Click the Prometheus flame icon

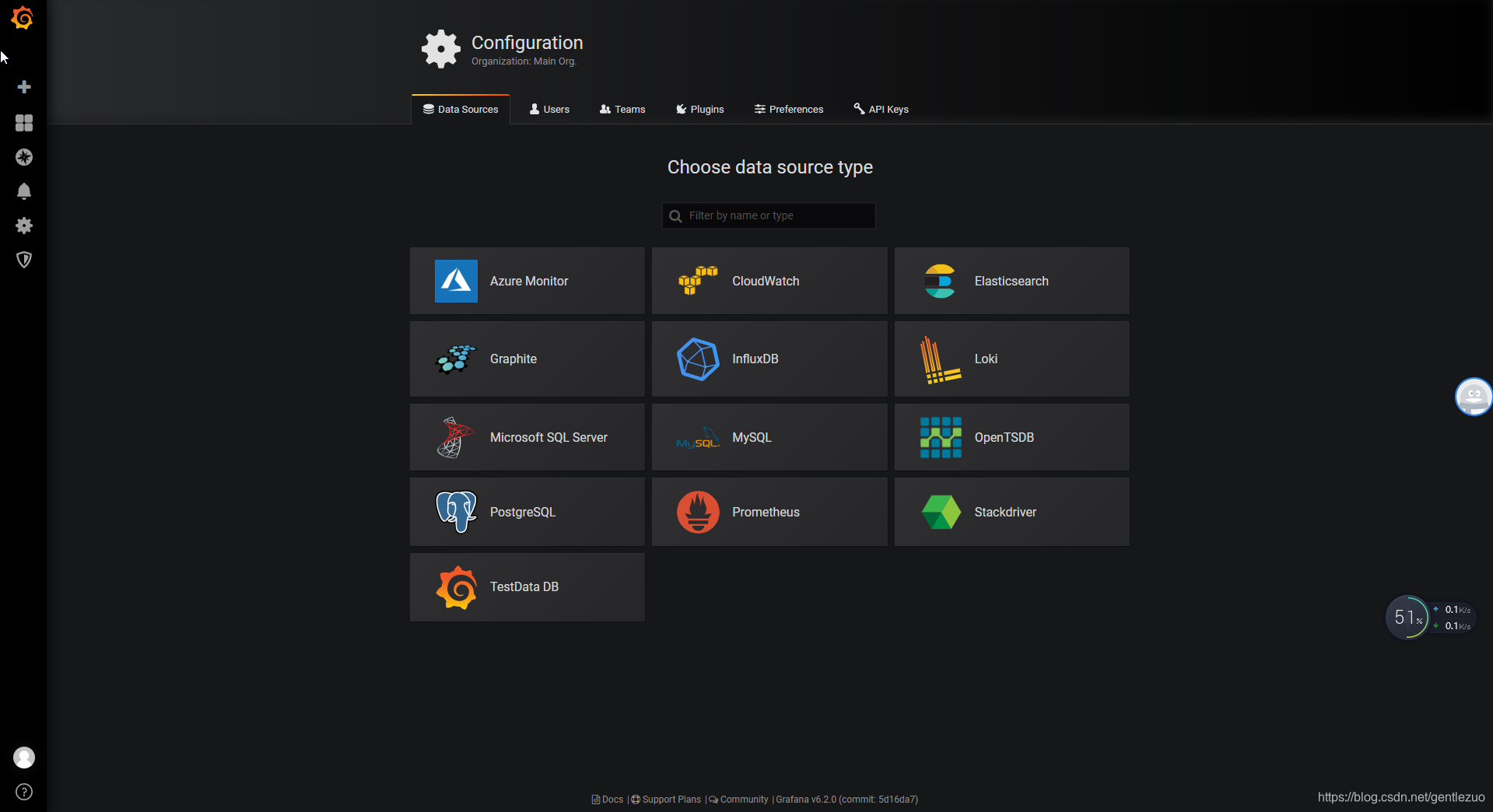698,512
